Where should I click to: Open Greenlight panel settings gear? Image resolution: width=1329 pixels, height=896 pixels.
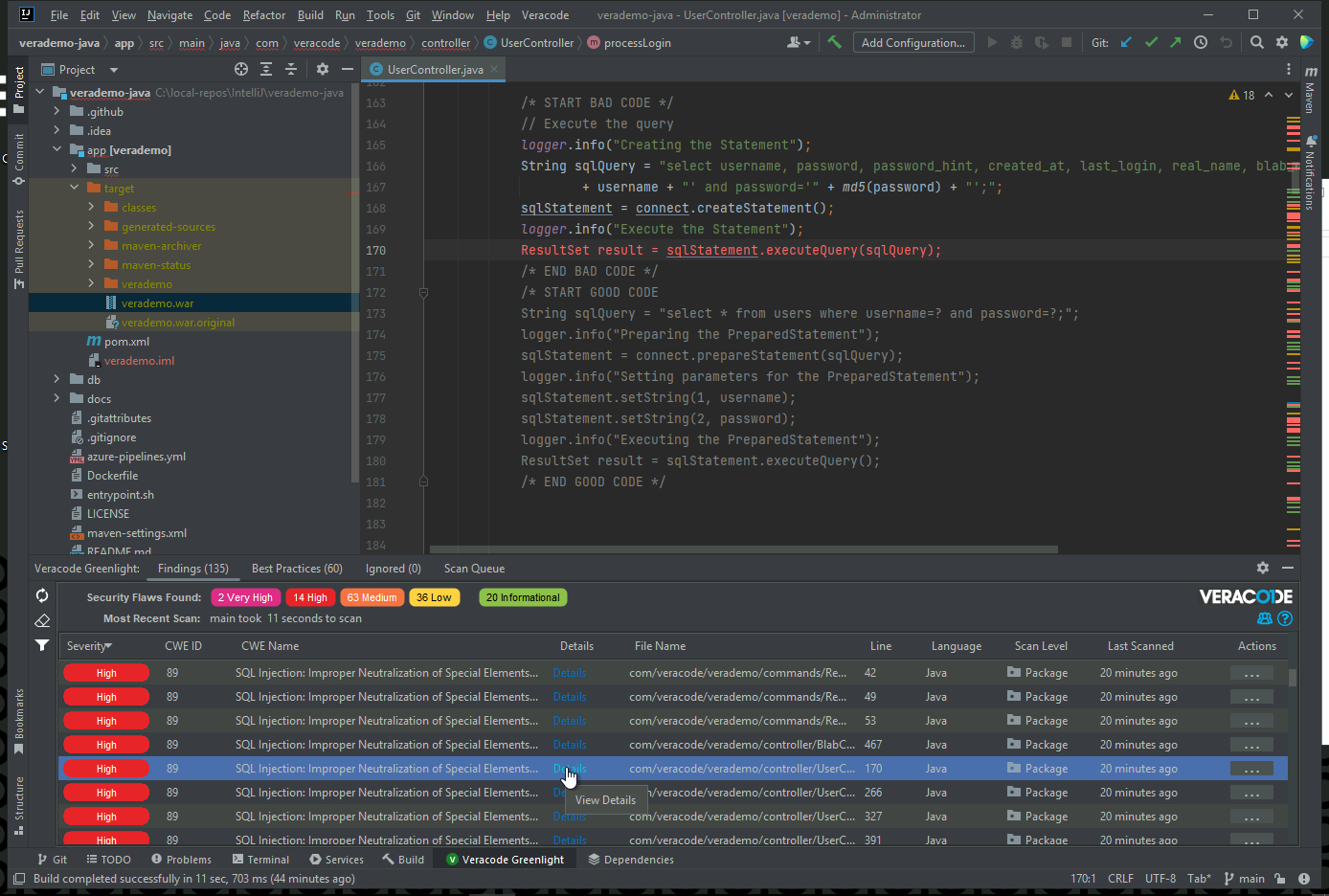click(1263, 568)
